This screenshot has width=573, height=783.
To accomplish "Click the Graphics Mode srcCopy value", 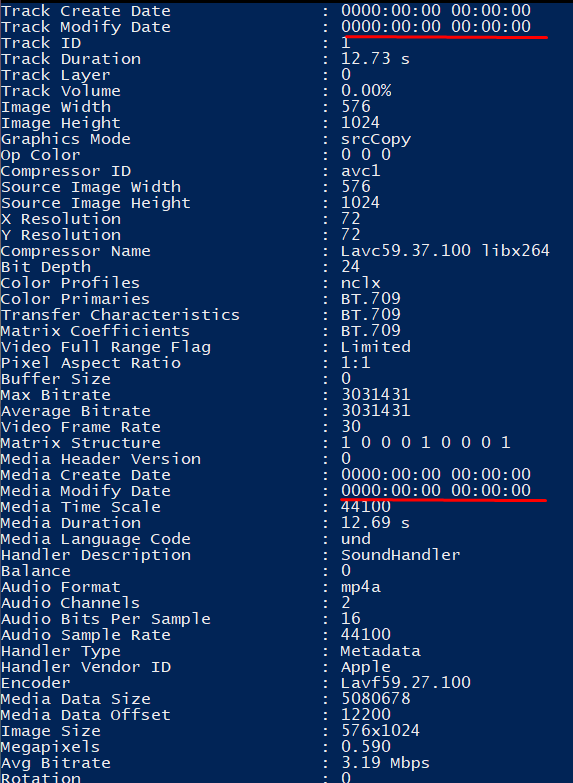I will pyautogui.click(x=376, y=139).
